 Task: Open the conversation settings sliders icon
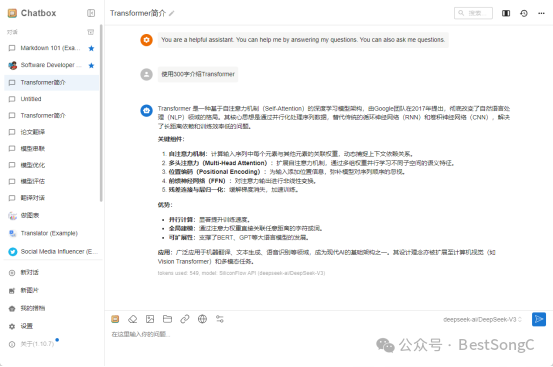pos(220,319)
